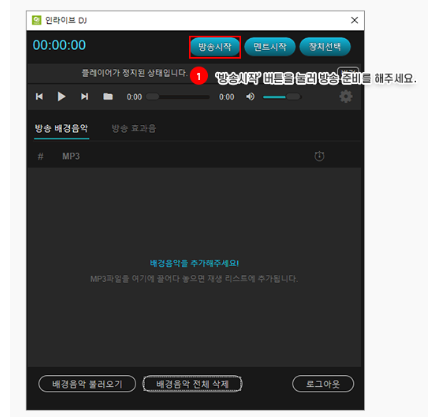Screen dimensions: 428x417
Task: Click the 00:00:00 broadcast timer
Action: coord(59,45)
